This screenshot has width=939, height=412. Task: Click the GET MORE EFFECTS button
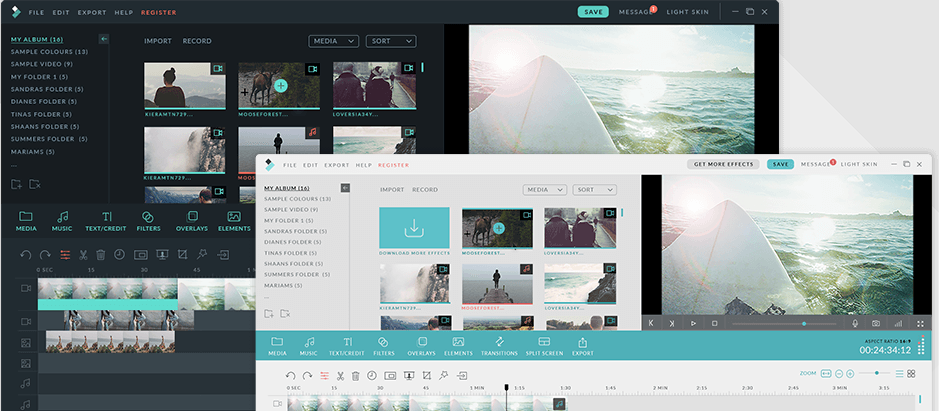(x=723, y=164)
